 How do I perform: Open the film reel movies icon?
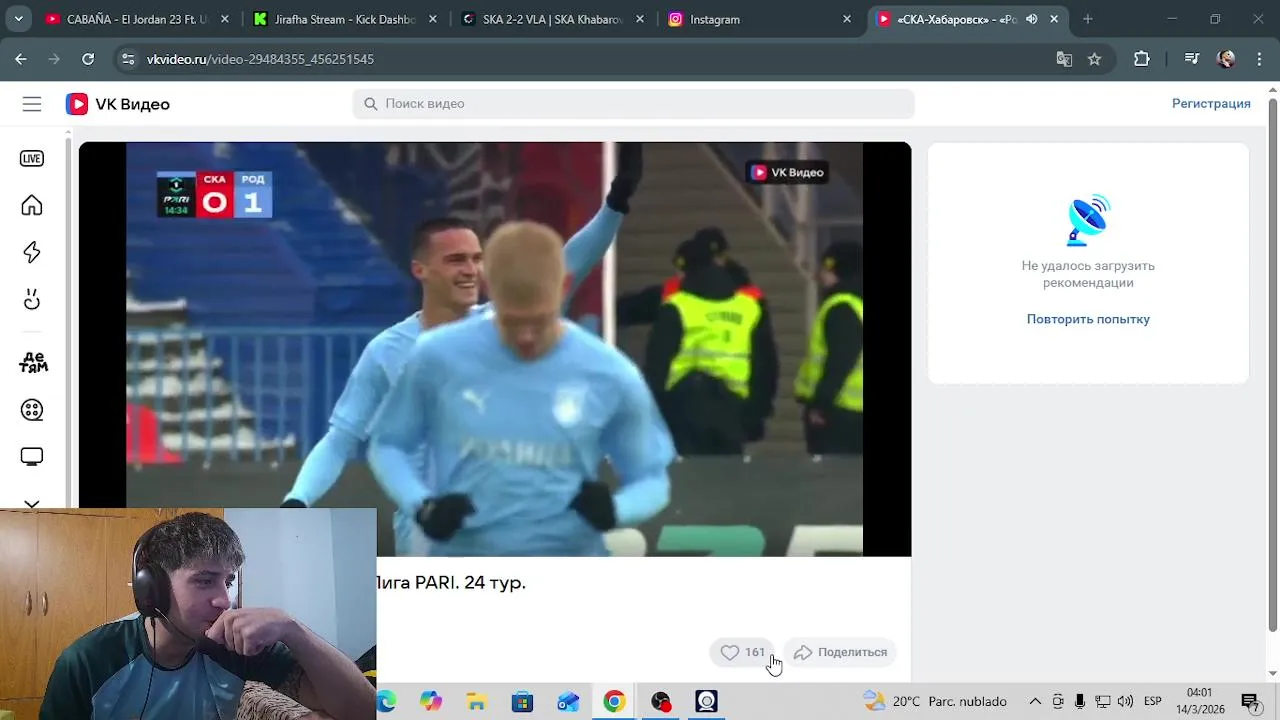32,410
